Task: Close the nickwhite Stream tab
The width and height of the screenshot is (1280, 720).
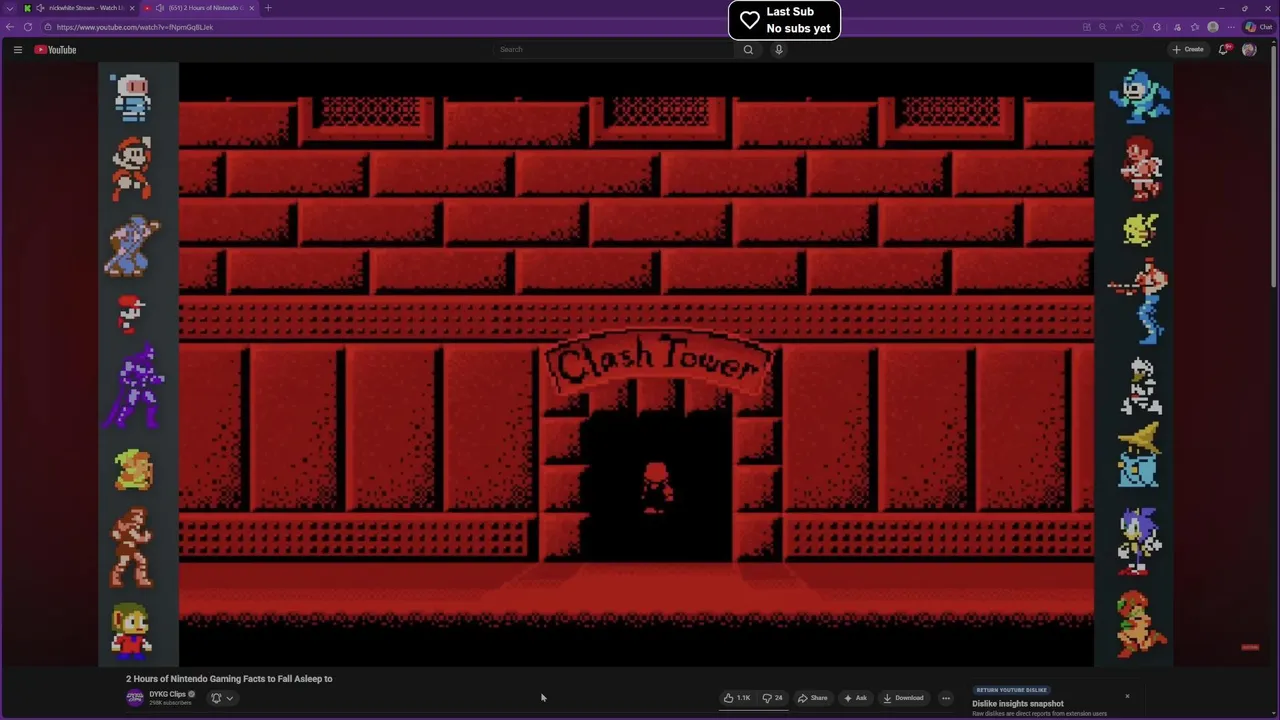Action: (x=132, y=8)
